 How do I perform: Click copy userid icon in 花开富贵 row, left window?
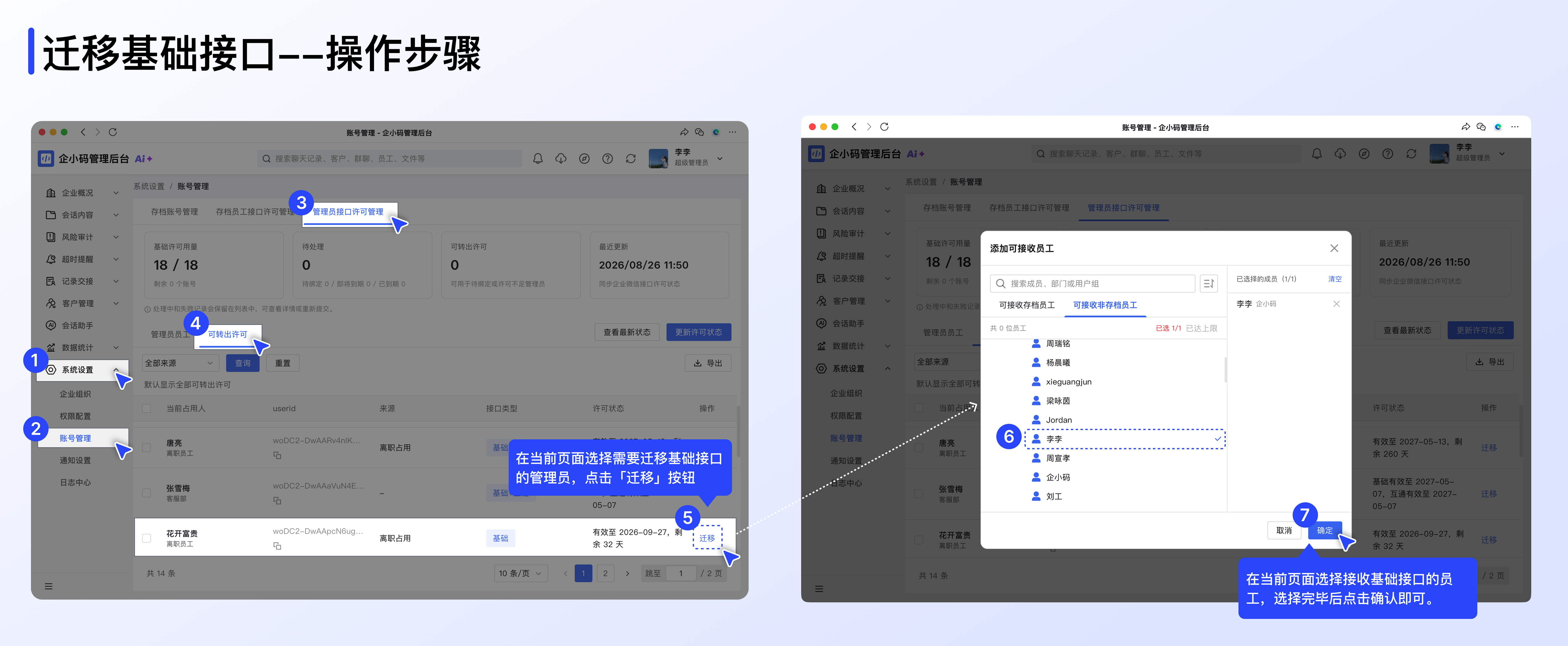[x=277, y=546]
